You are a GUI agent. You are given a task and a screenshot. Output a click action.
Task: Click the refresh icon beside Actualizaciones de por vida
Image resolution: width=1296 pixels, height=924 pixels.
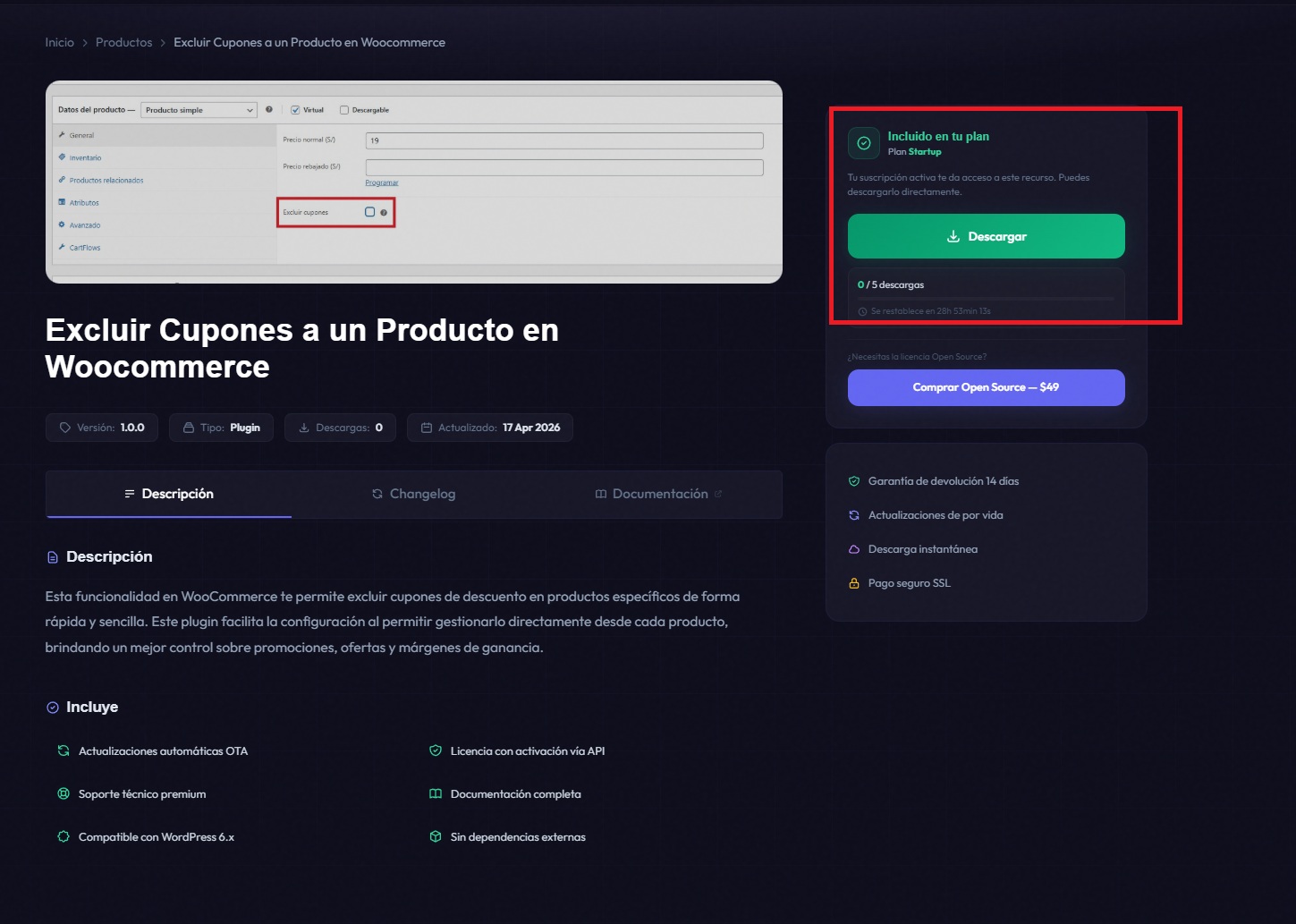coord(854,515)
